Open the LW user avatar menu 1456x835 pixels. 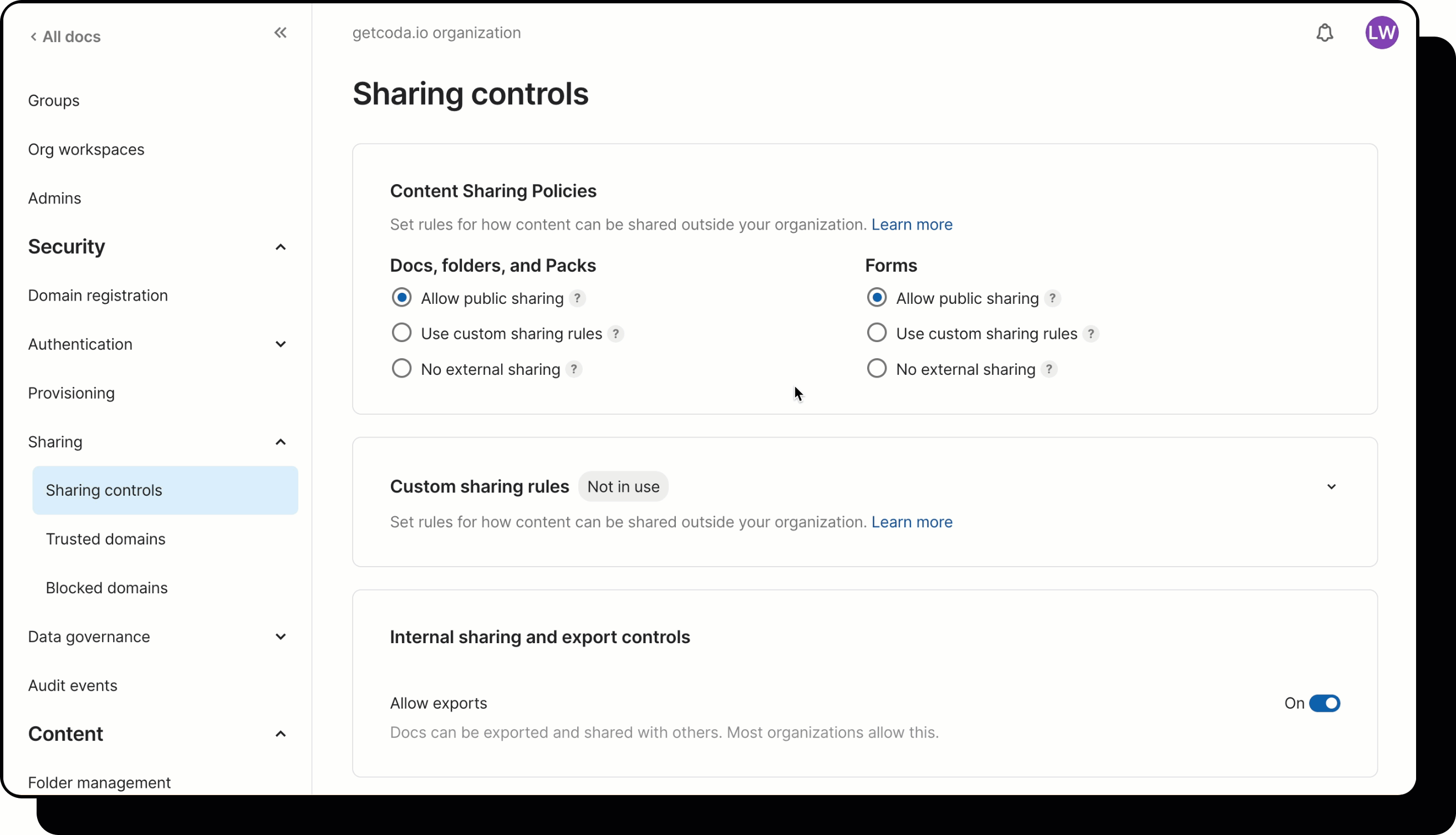[x=1381, y=33]
